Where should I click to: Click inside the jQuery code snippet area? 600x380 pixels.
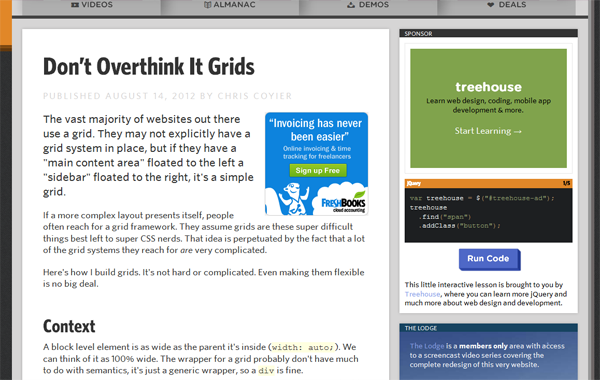click(488, 215)
